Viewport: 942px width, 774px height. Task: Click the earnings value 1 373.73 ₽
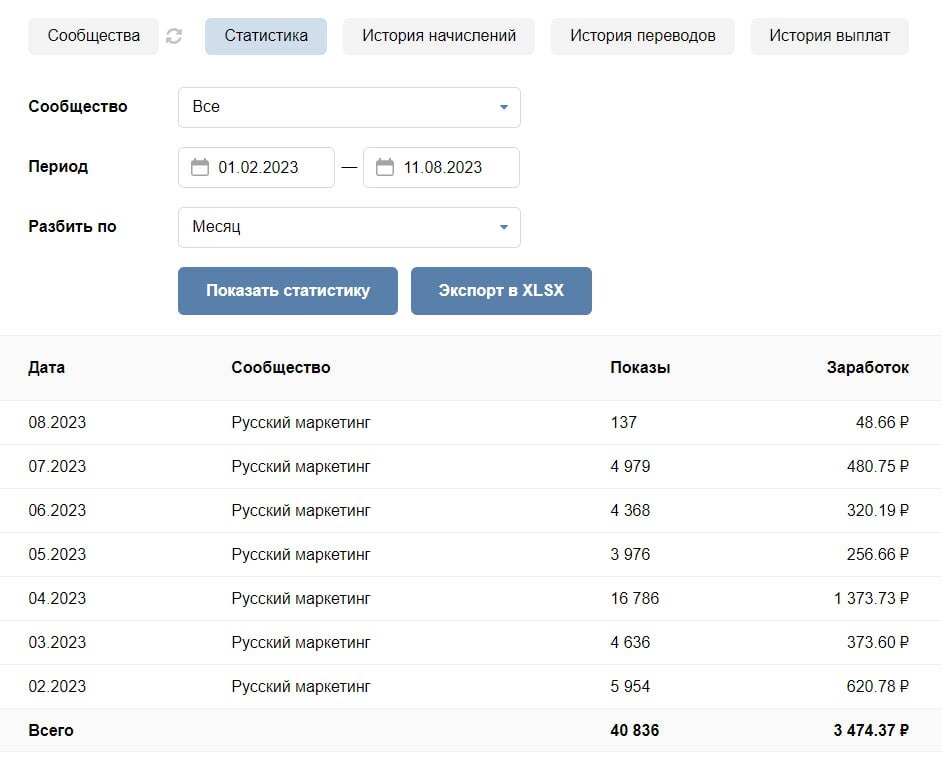[x=871, y=599]
